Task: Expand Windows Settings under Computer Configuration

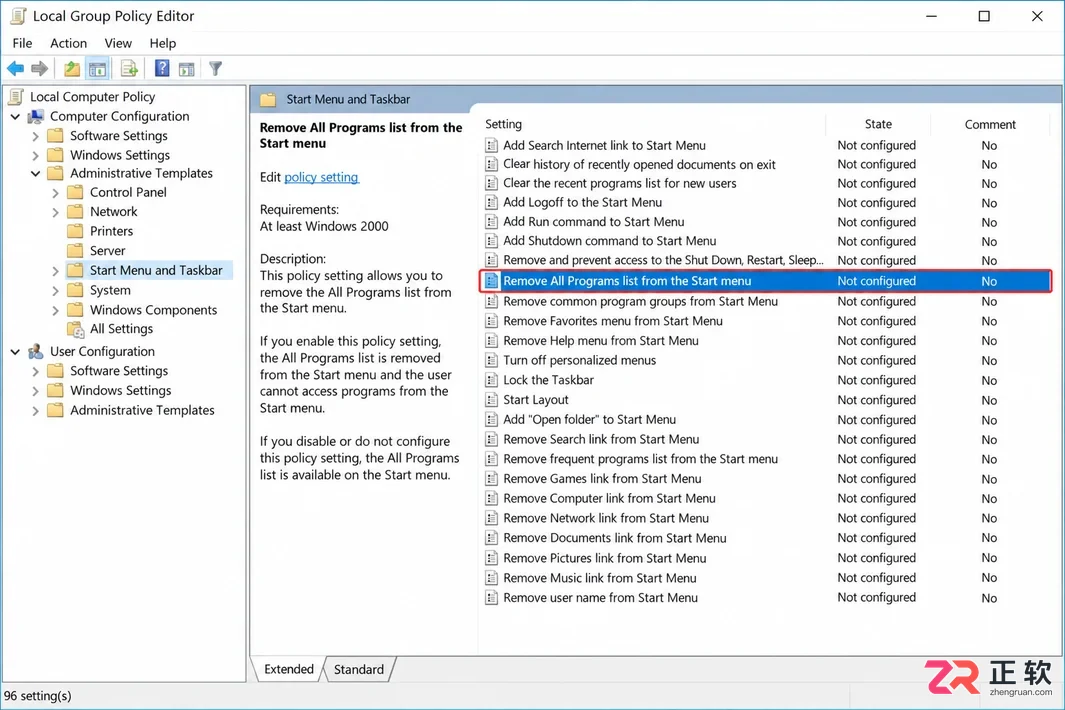Action: (x=35, y=156)
